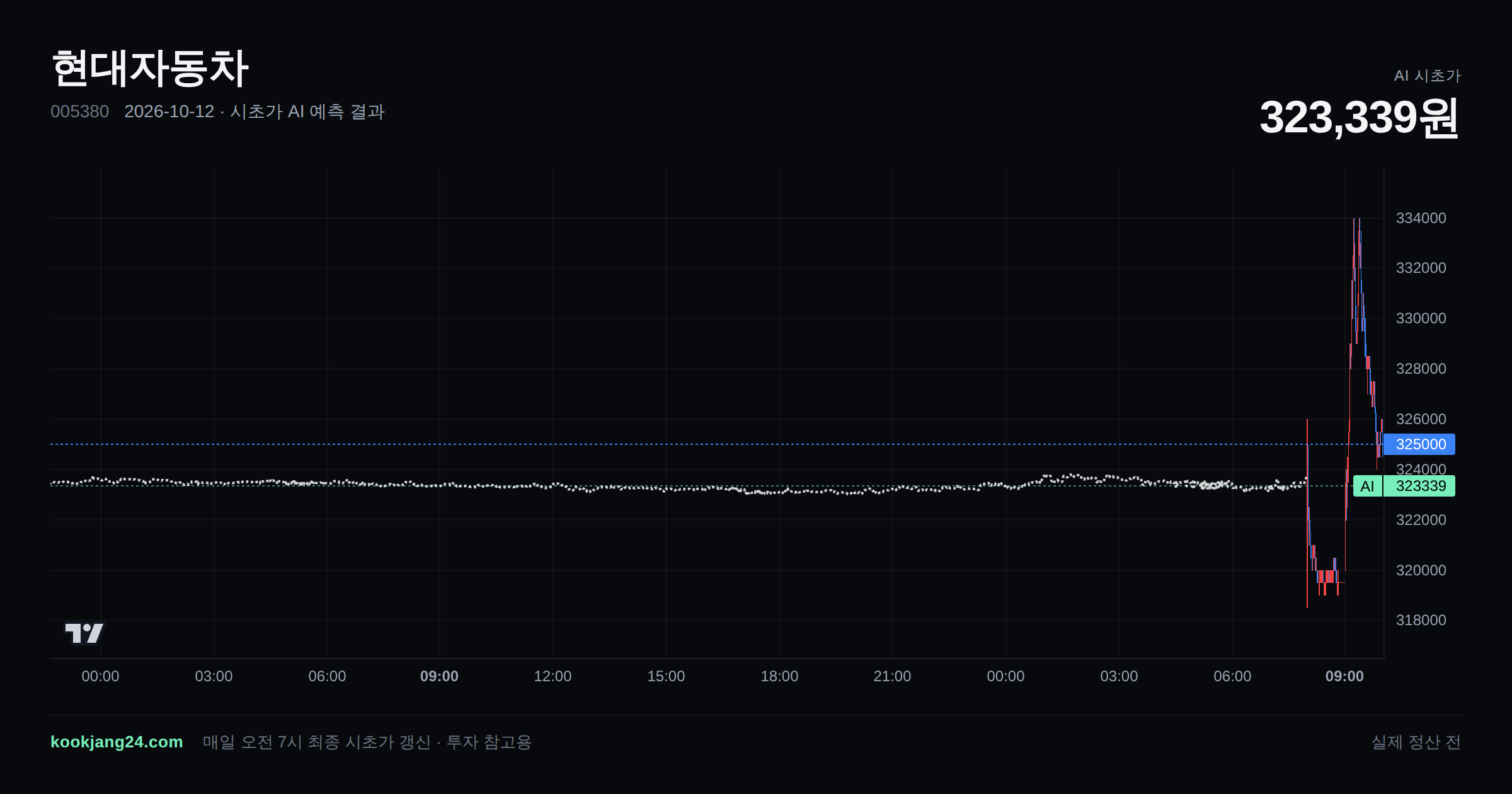This screenshot has width=1512, height=794.
Task: Click the 21:00 time axis label
Action: coord(892,676)
